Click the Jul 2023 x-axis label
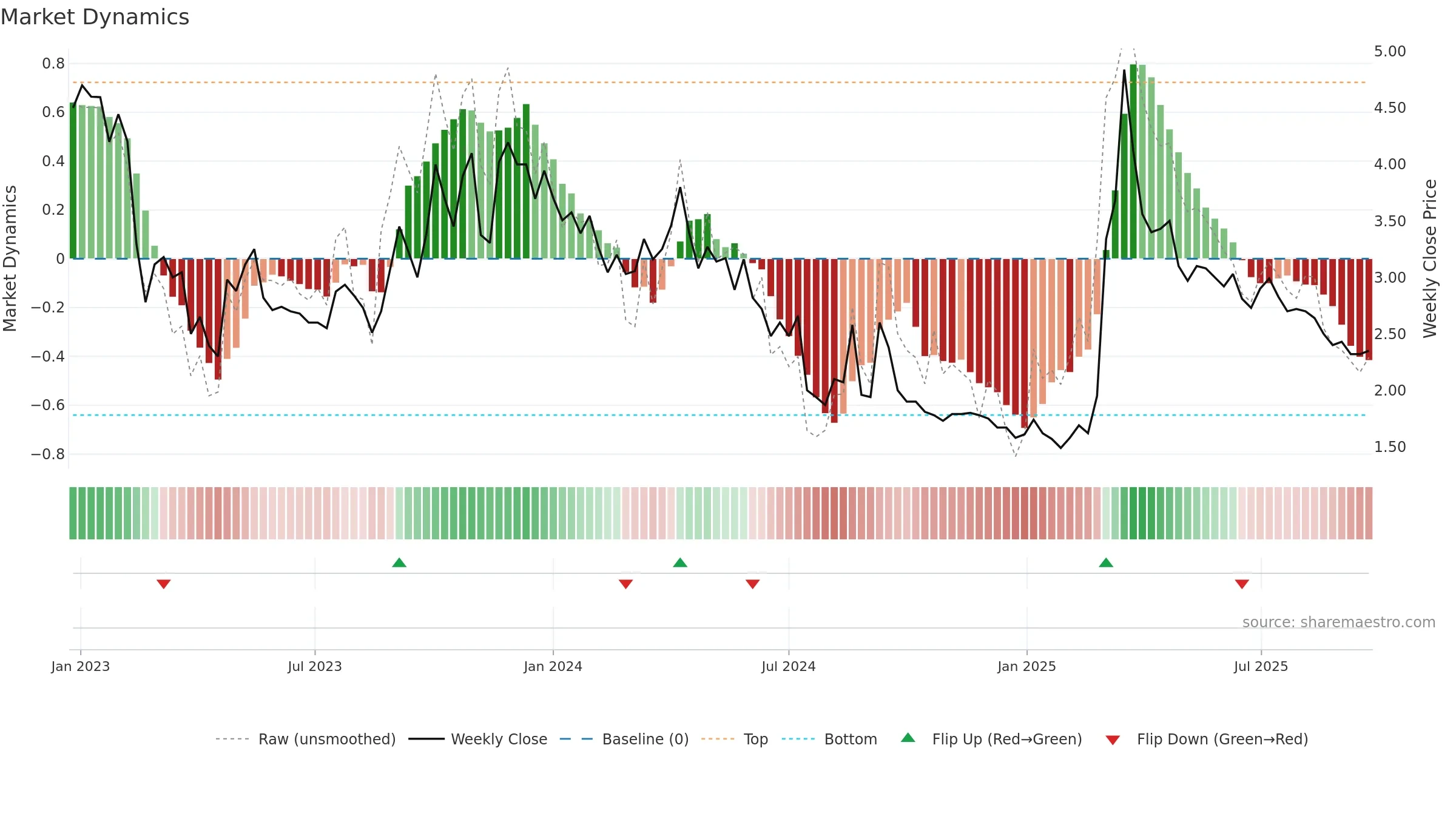This screenshot has width=1456, height=819. click(x=315, y=666)
